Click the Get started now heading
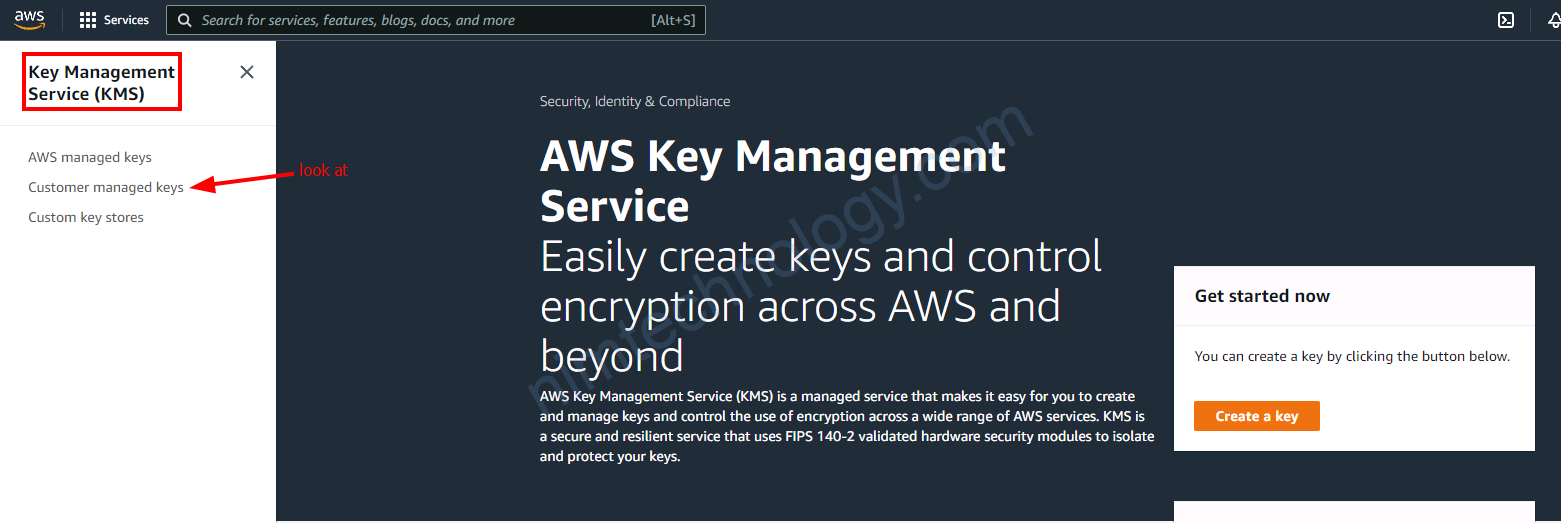The width and height of the screenshot is (1561, 523). tap(1262, 296)
